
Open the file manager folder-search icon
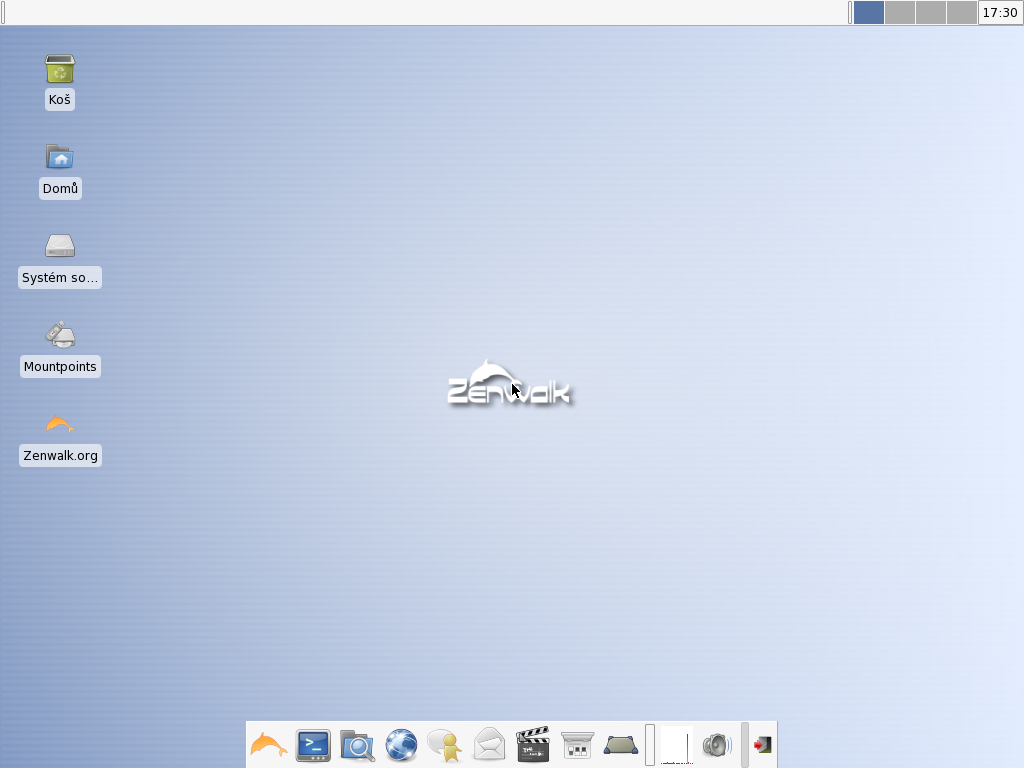click(357, 745)
